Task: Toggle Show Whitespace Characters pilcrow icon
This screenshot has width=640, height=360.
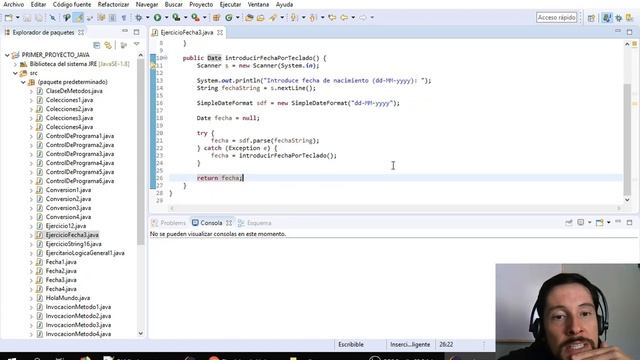Action: coord(124,18)
